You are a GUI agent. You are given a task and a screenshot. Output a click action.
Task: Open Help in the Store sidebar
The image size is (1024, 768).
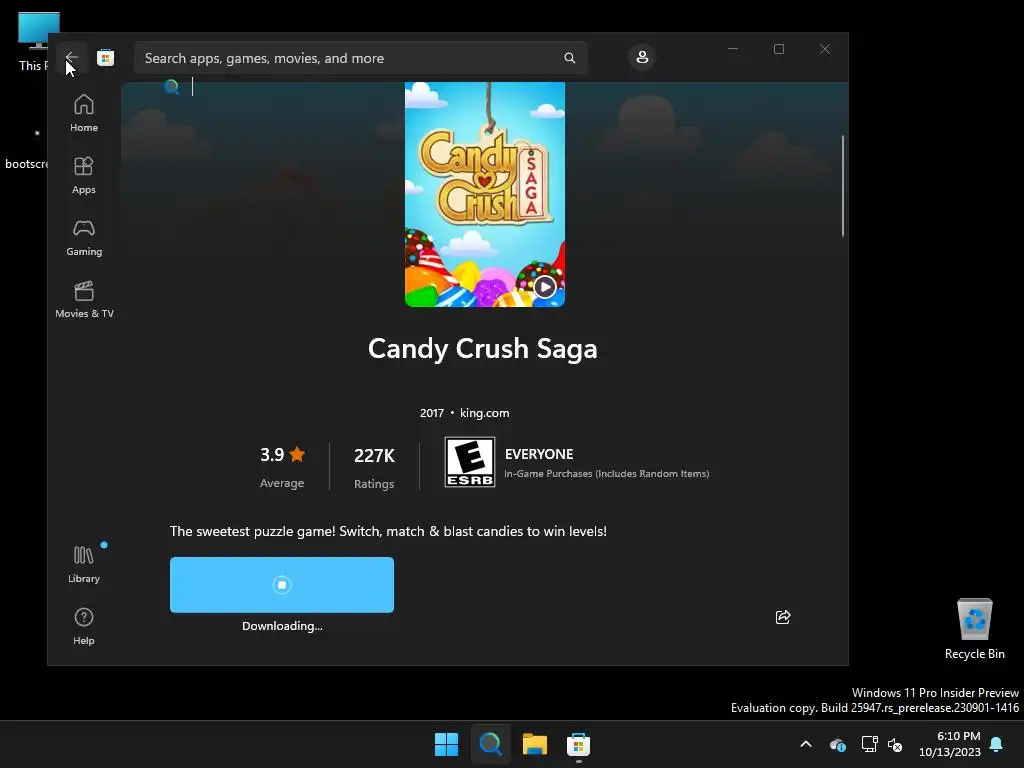[84, 626]
